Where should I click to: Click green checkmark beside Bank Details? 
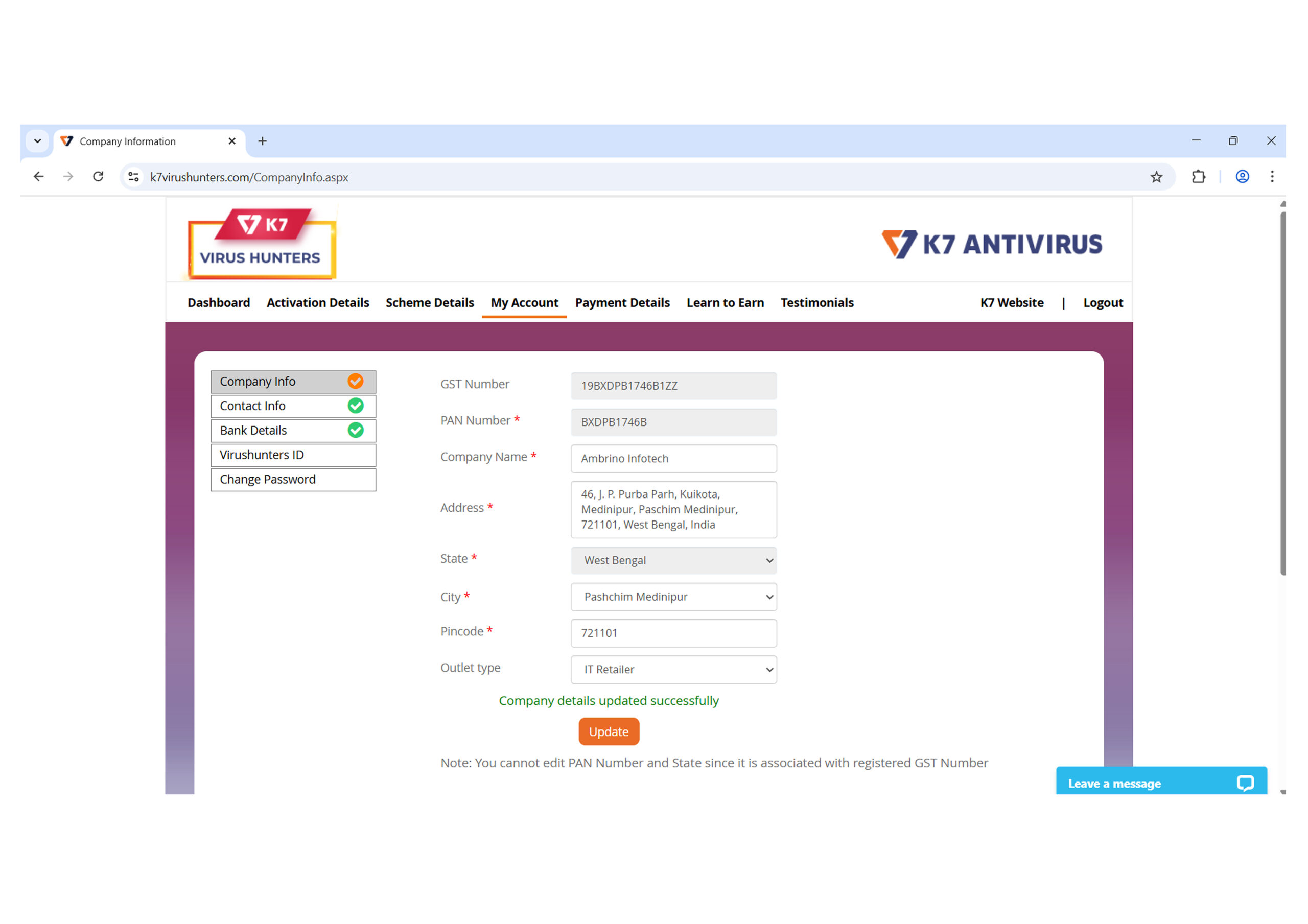[356, 430]
